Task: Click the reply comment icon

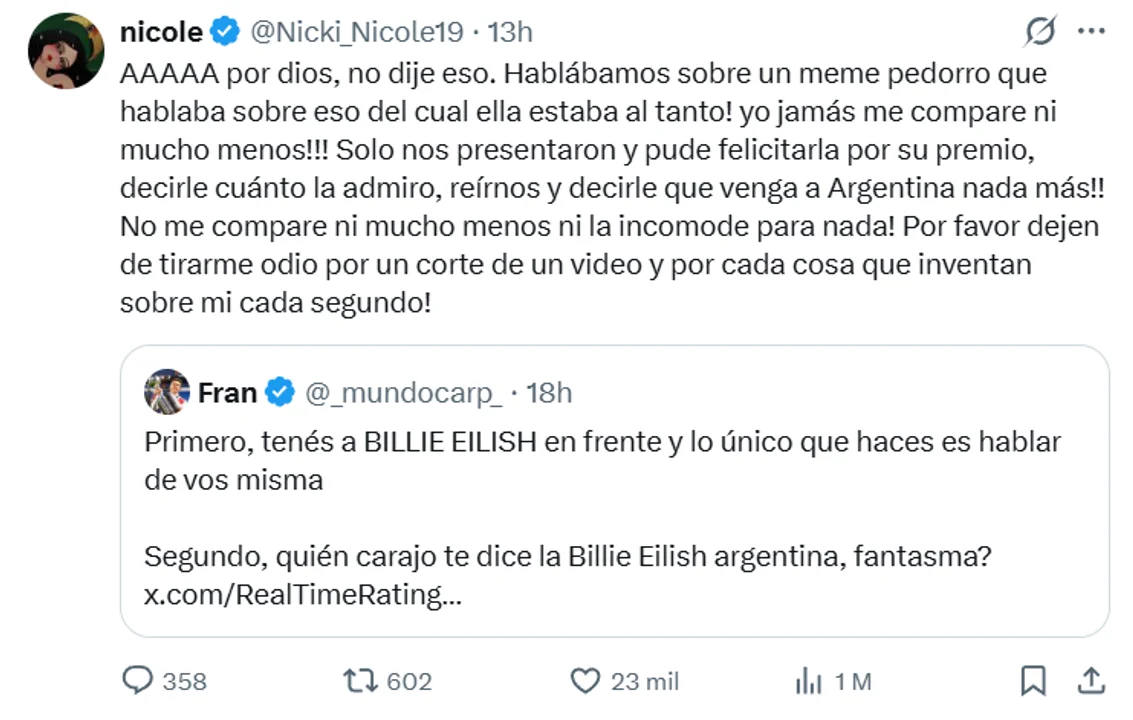Action: click(137, 681)
